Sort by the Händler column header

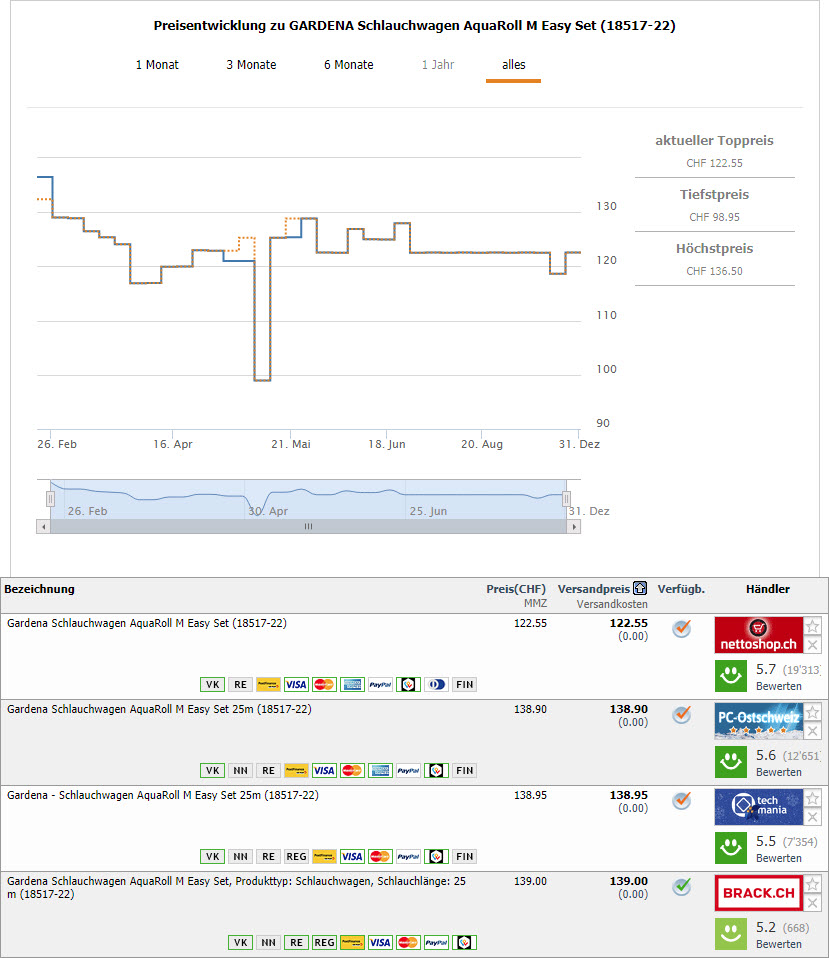coord(767,589)
